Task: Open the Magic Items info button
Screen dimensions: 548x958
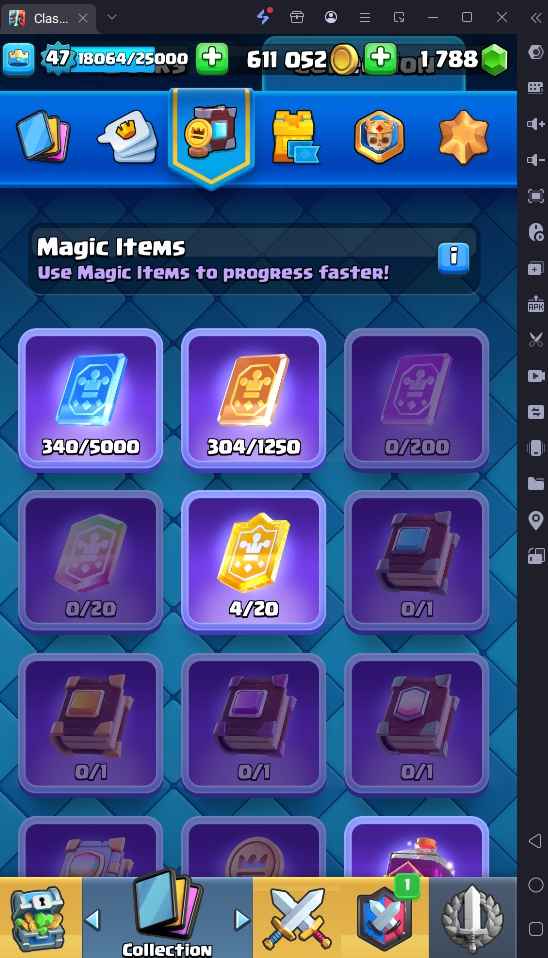Action: point(453,257)
